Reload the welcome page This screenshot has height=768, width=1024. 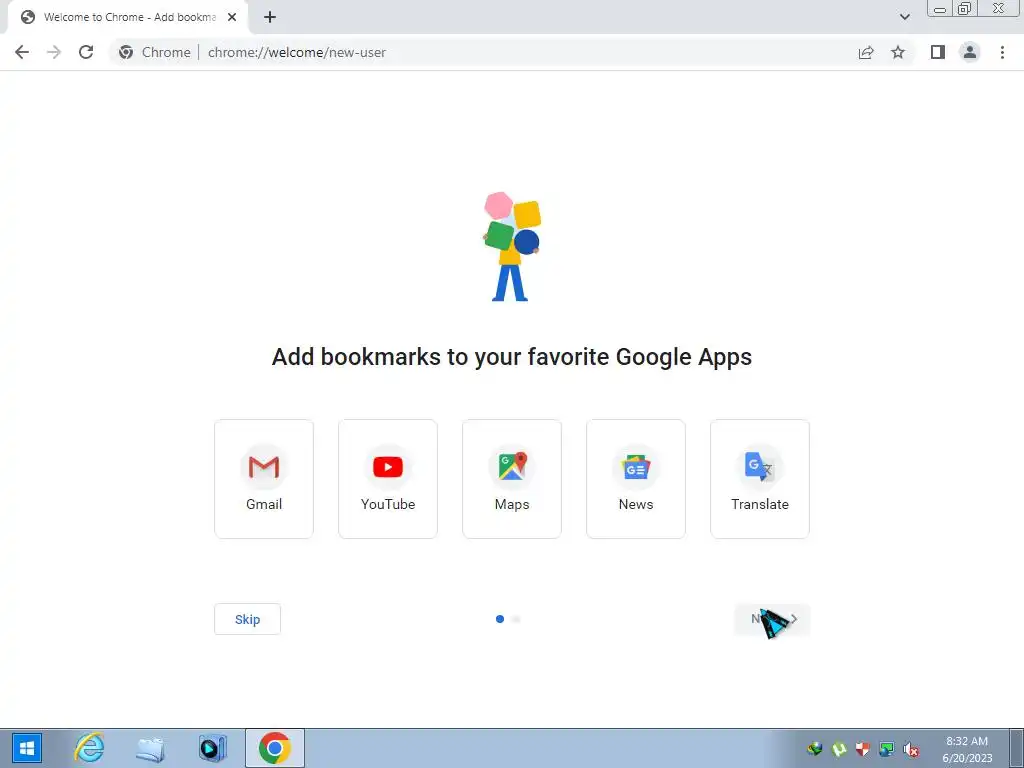(86, 52)
